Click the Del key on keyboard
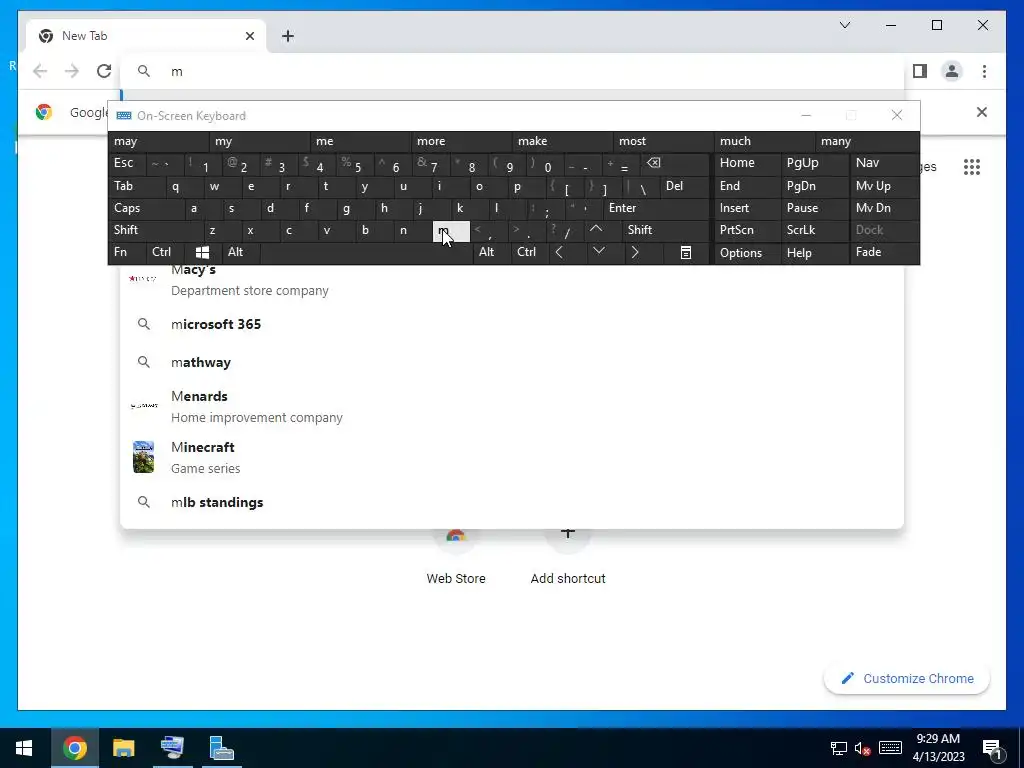This screenshot has height=768, width=1024. (x=684, y=186)
